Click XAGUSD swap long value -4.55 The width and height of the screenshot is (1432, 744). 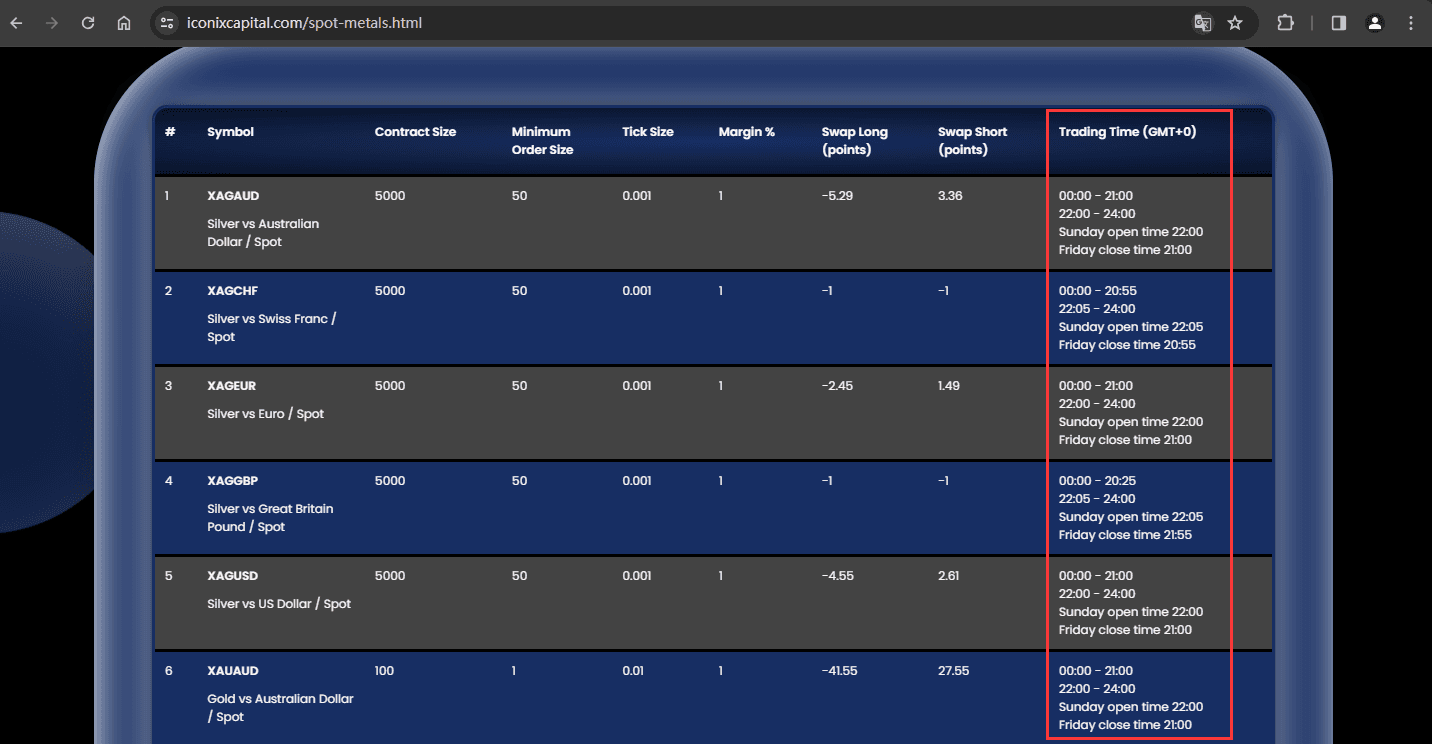(838, 576)
